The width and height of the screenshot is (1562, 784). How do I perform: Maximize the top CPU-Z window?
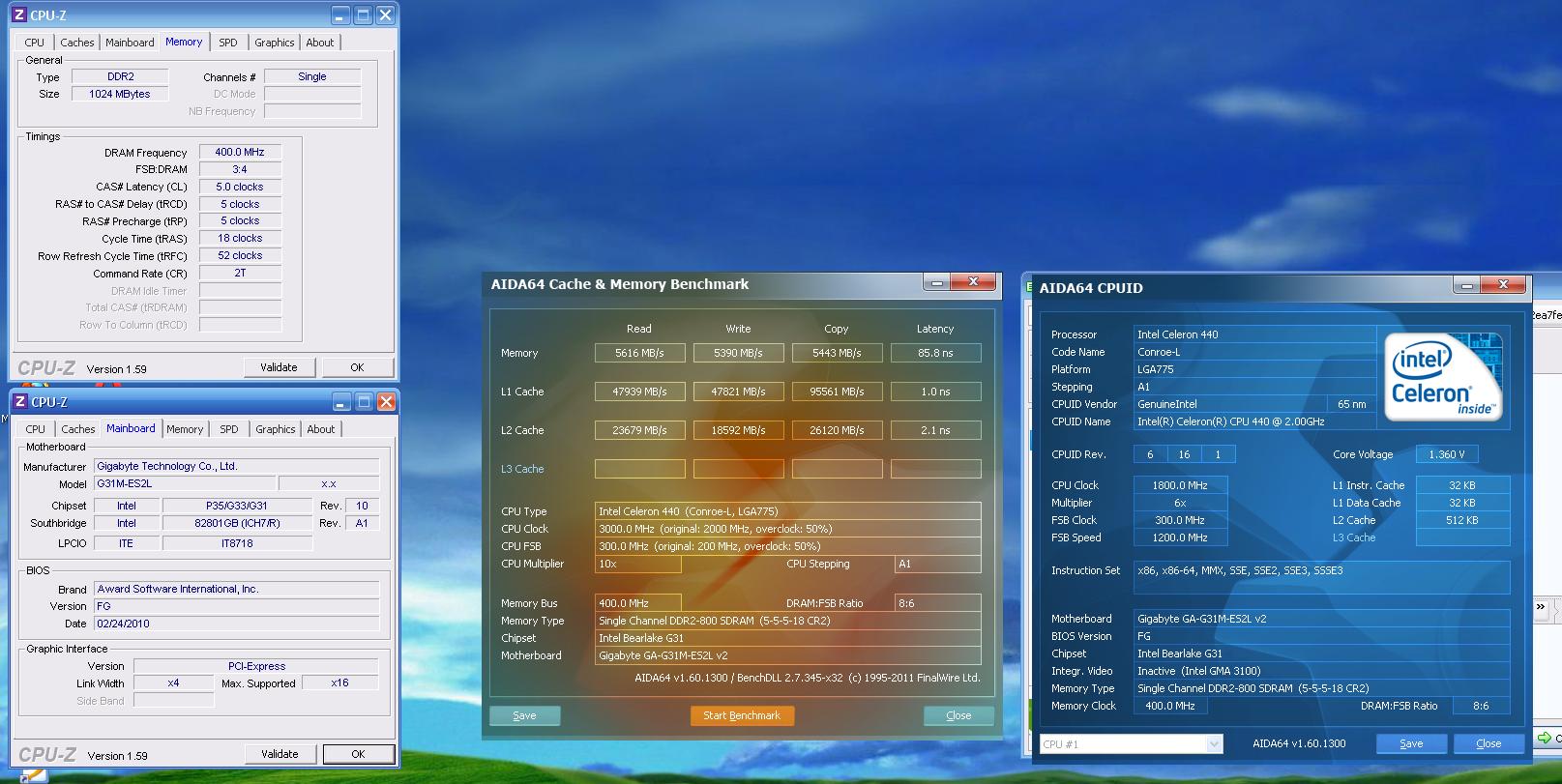[x=363, y=15]
